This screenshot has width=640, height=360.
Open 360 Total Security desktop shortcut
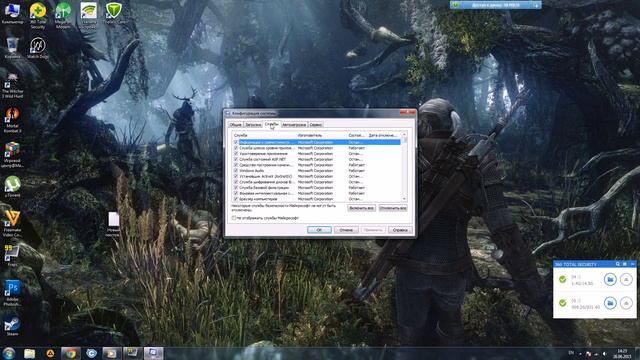[x=38, y=16]
